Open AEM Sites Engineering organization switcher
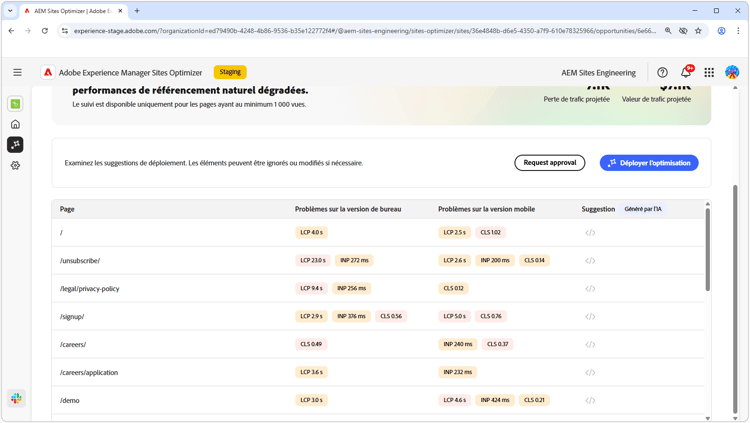750x423 pixels. [598, 73]
